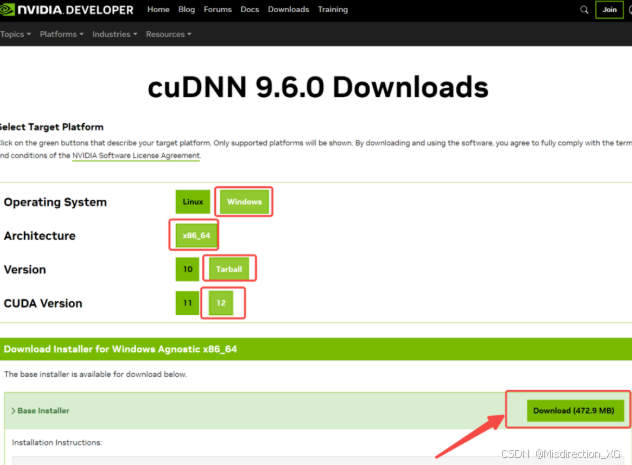Click the Download (472.9 MB) button
632x465 pixels.
575,411
